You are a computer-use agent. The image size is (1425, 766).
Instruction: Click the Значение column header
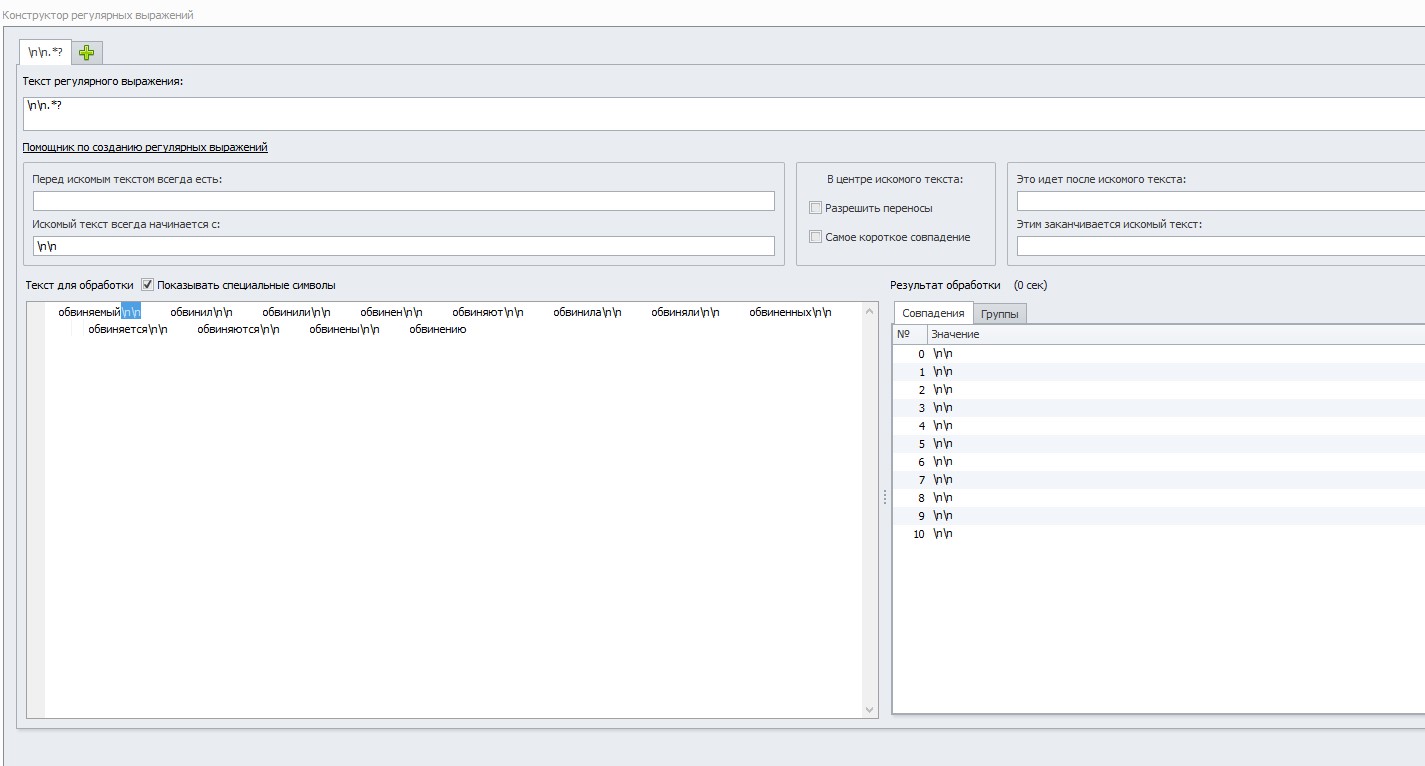[1176, 334]
